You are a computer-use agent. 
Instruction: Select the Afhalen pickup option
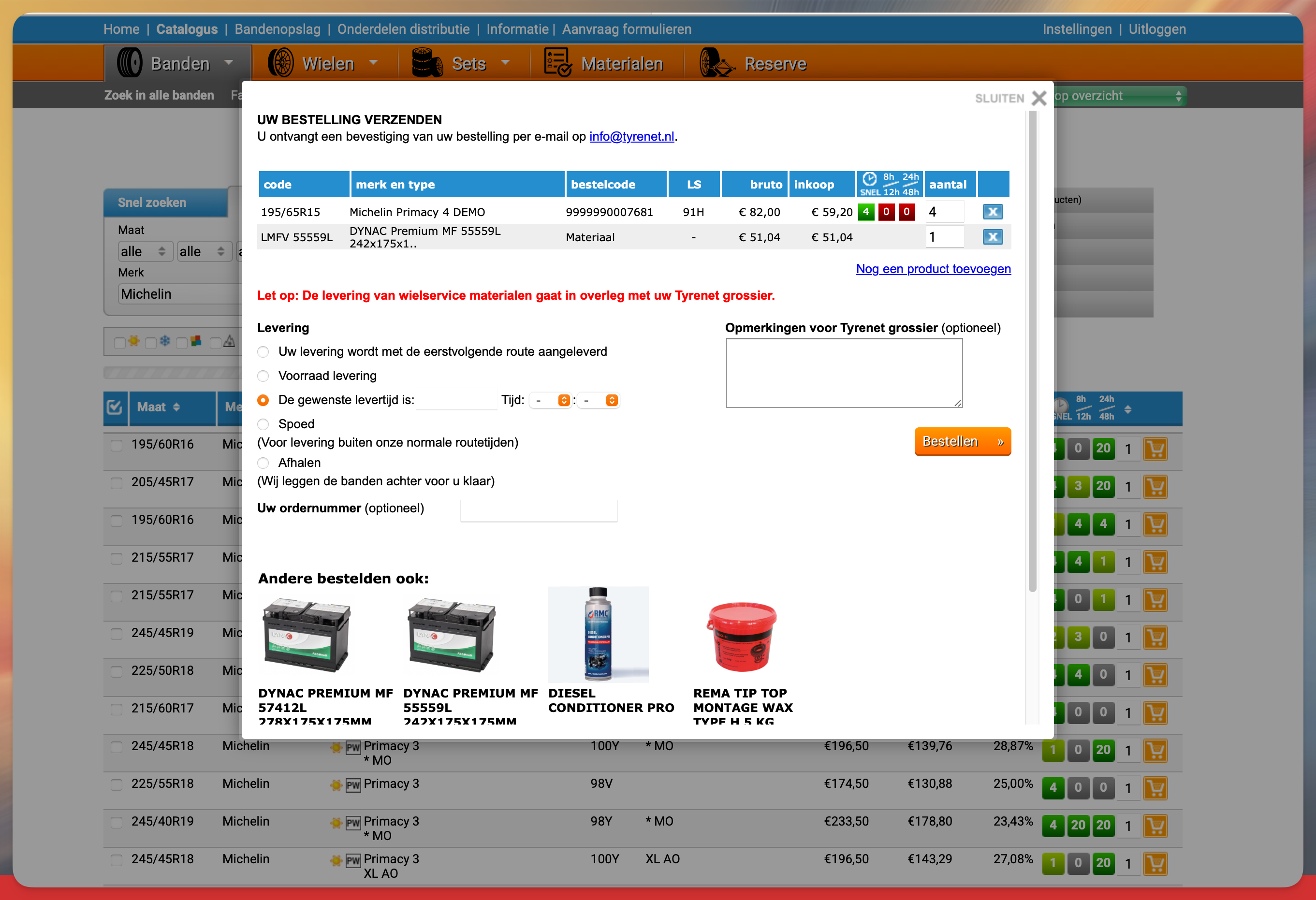[x=263, y=463]
